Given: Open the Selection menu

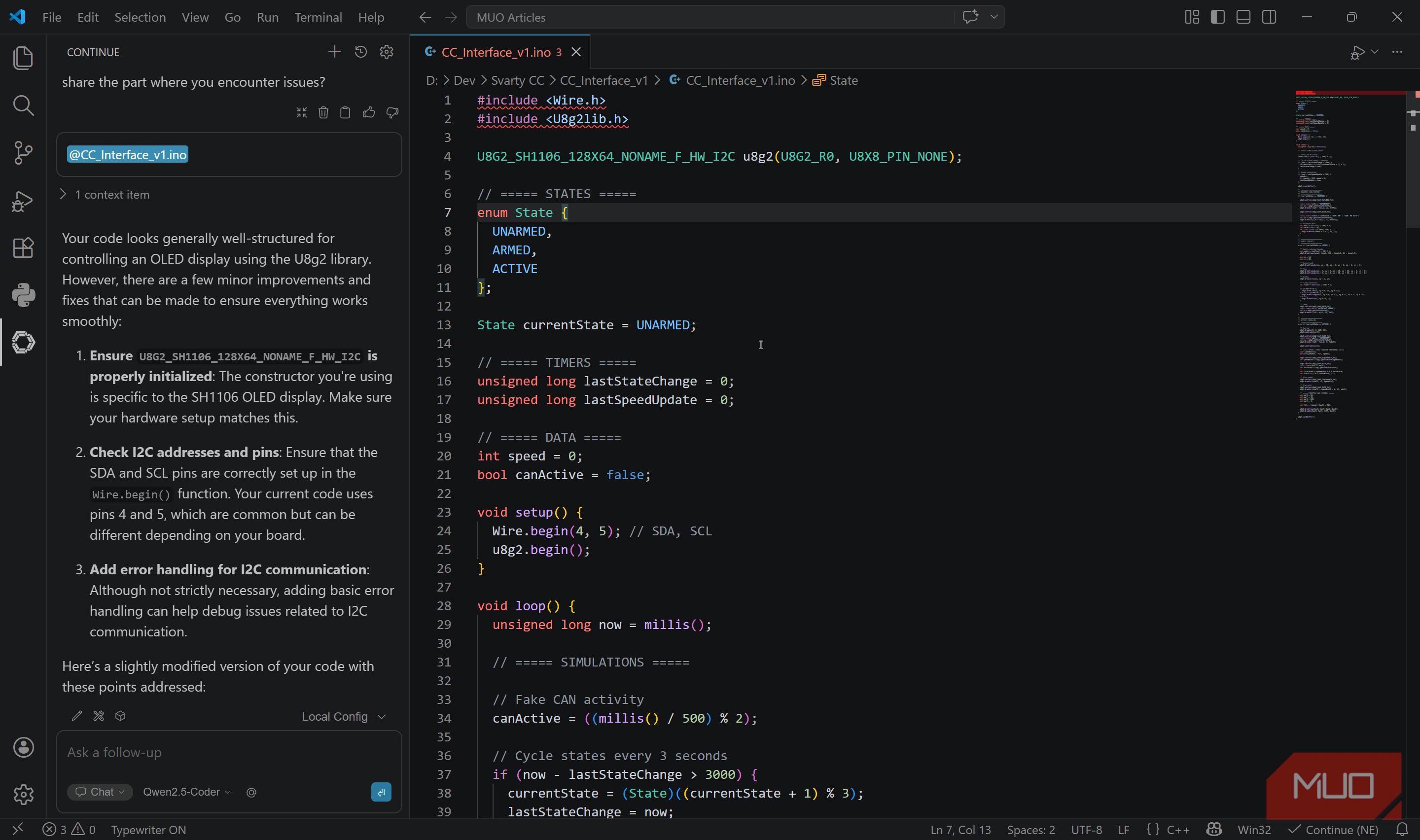Looking at the screenshot, I should 140,18.
